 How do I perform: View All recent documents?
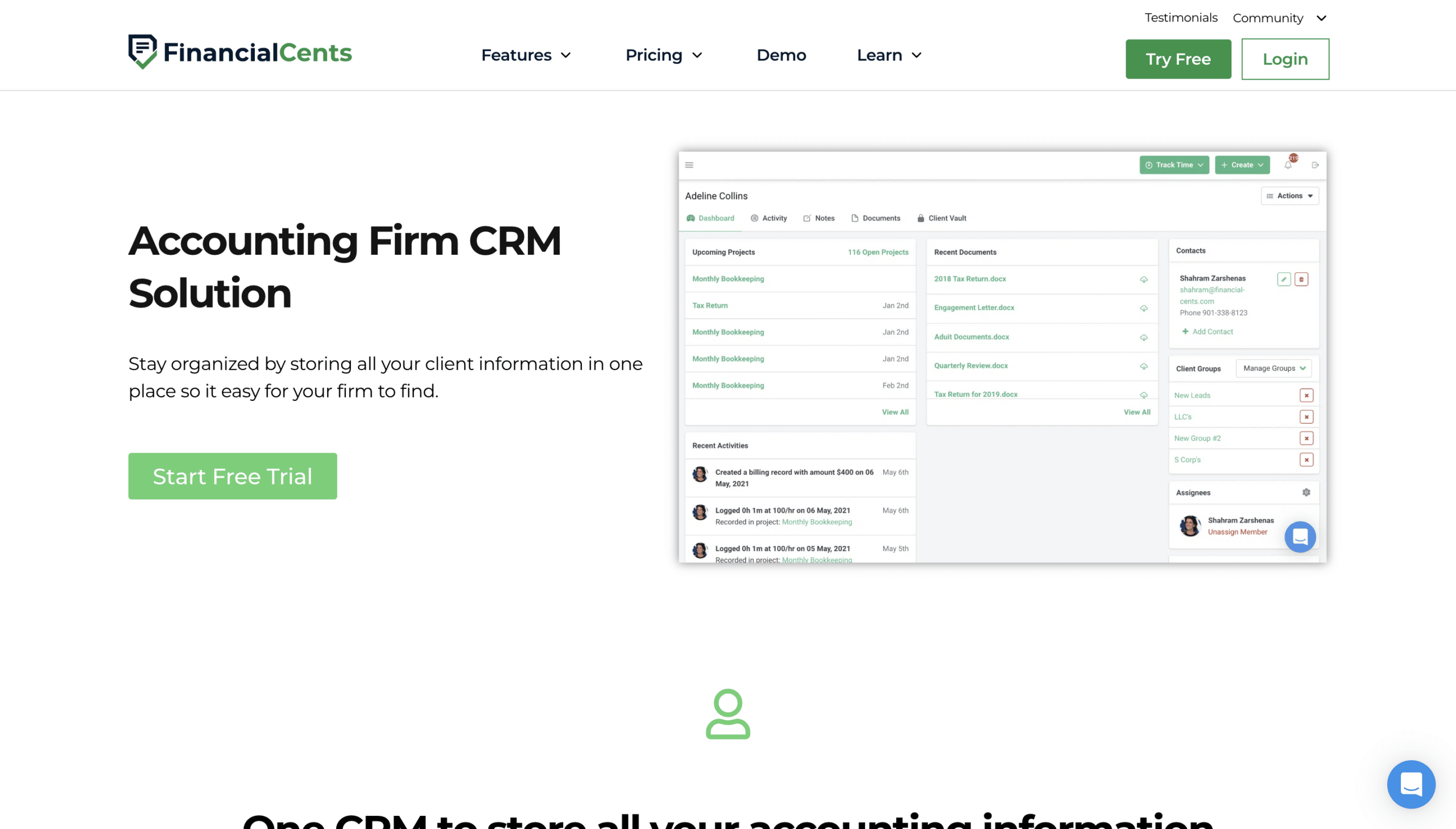pos(1137,412)
